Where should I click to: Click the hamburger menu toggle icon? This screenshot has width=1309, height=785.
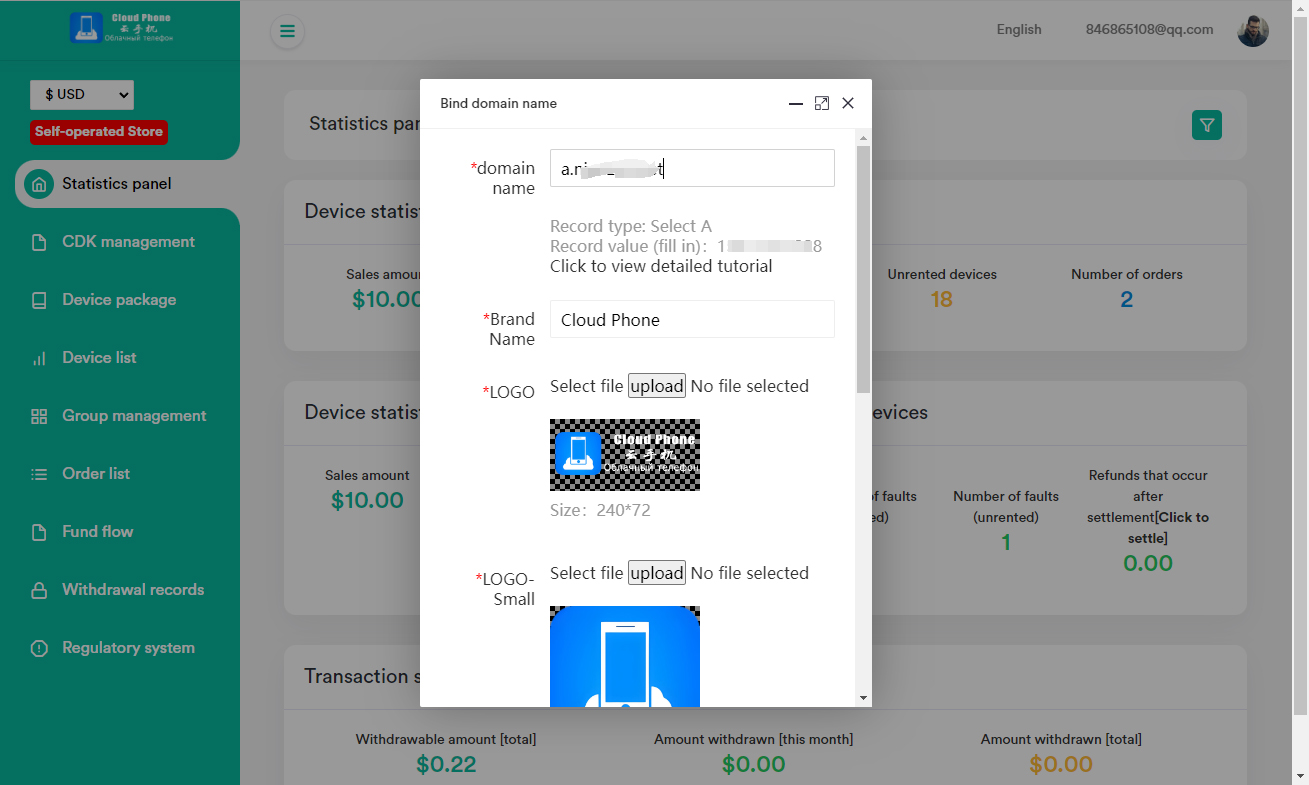(287, 31)
